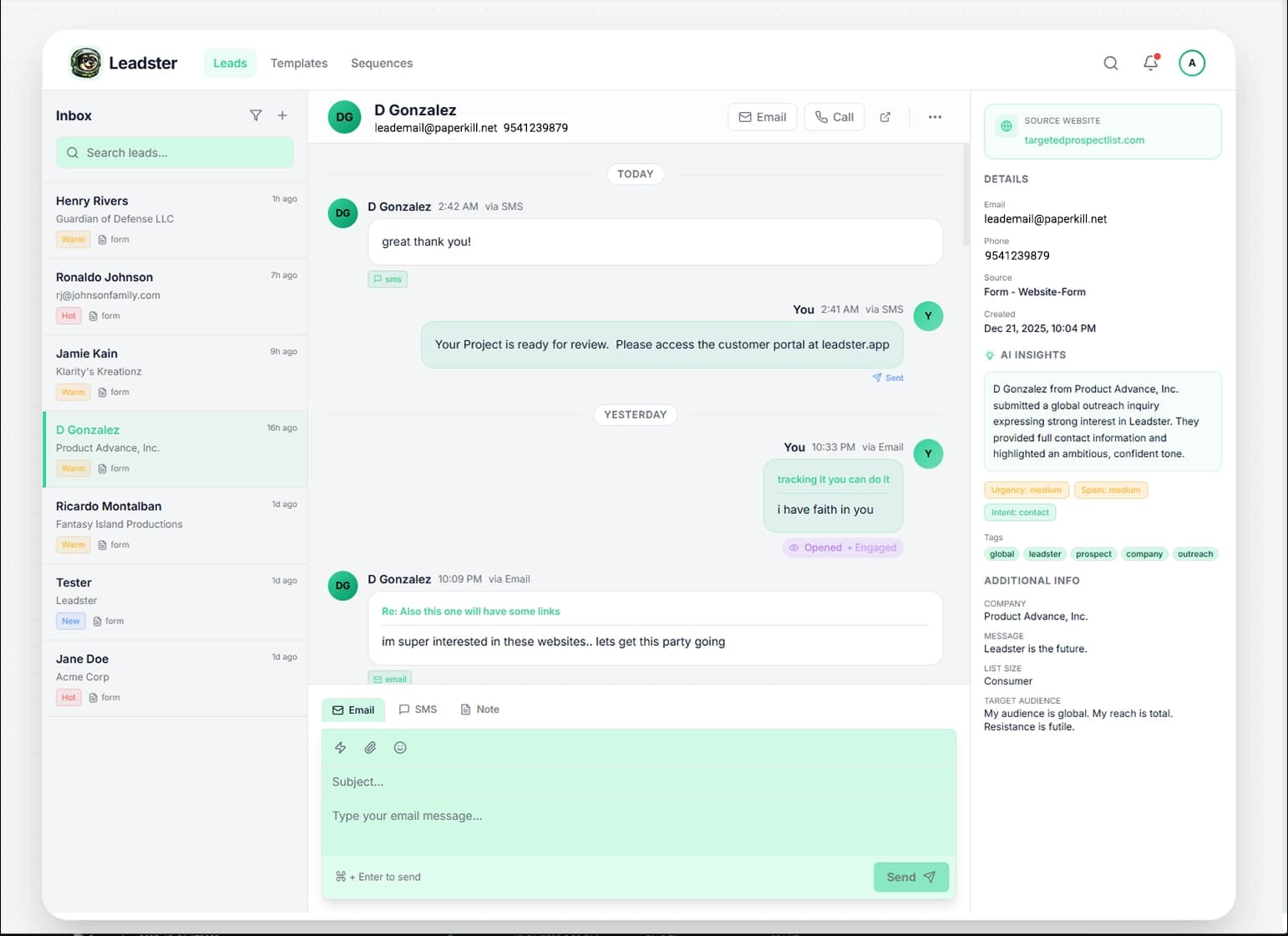The width and height of the screenshot is (1288, 936).
Task: Call D Gonzalez
Action: pos(834,117)
